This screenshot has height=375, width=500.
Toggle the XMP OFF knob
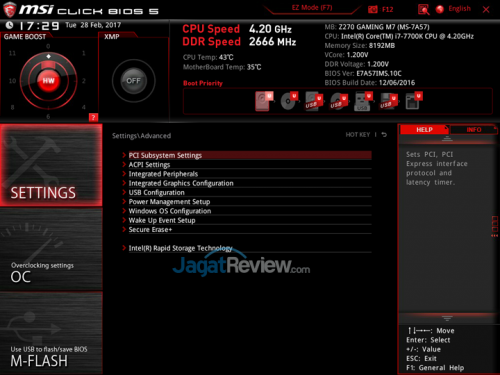(x=133, y=81)
